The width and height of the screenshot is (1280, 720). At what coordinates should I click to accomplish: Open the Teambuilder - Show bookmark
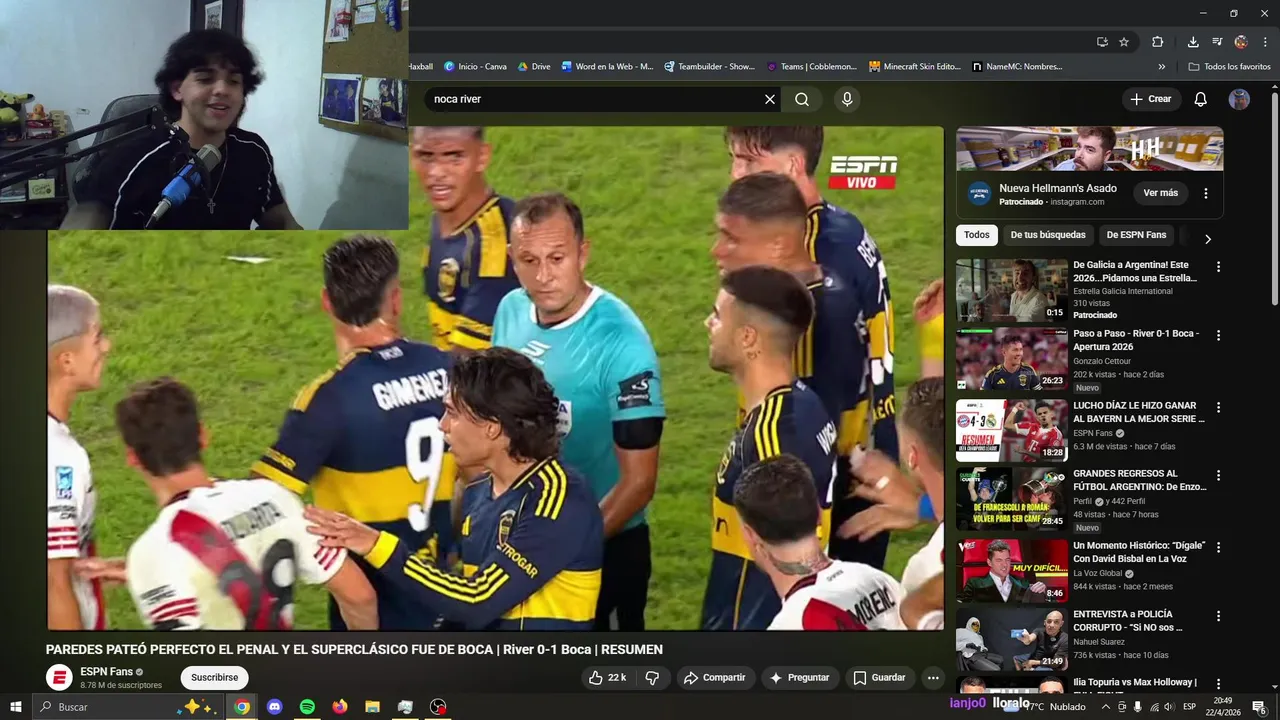(x=709, y=66)
